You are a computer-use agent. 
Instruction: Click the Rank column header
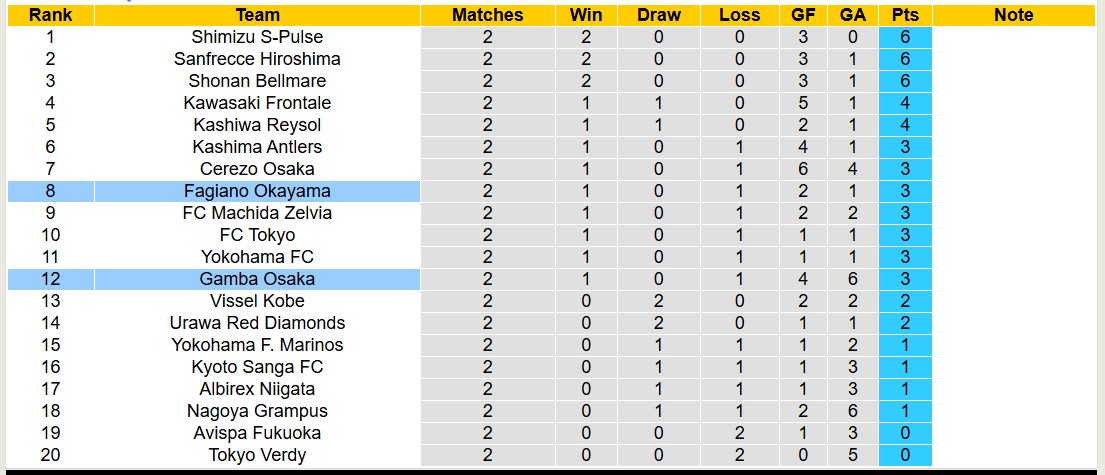tap(50, 15)
